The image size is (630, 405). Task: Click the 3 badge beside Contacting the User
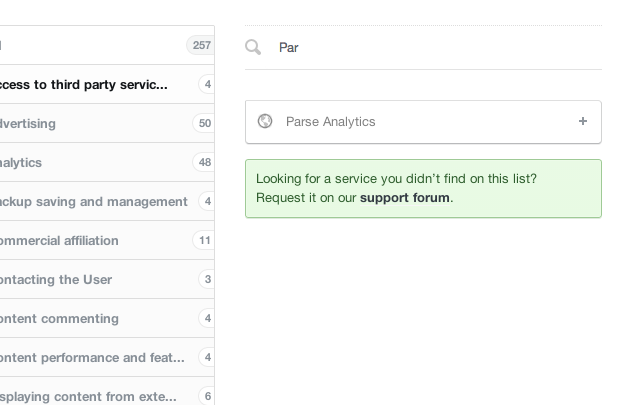(207, 279)
